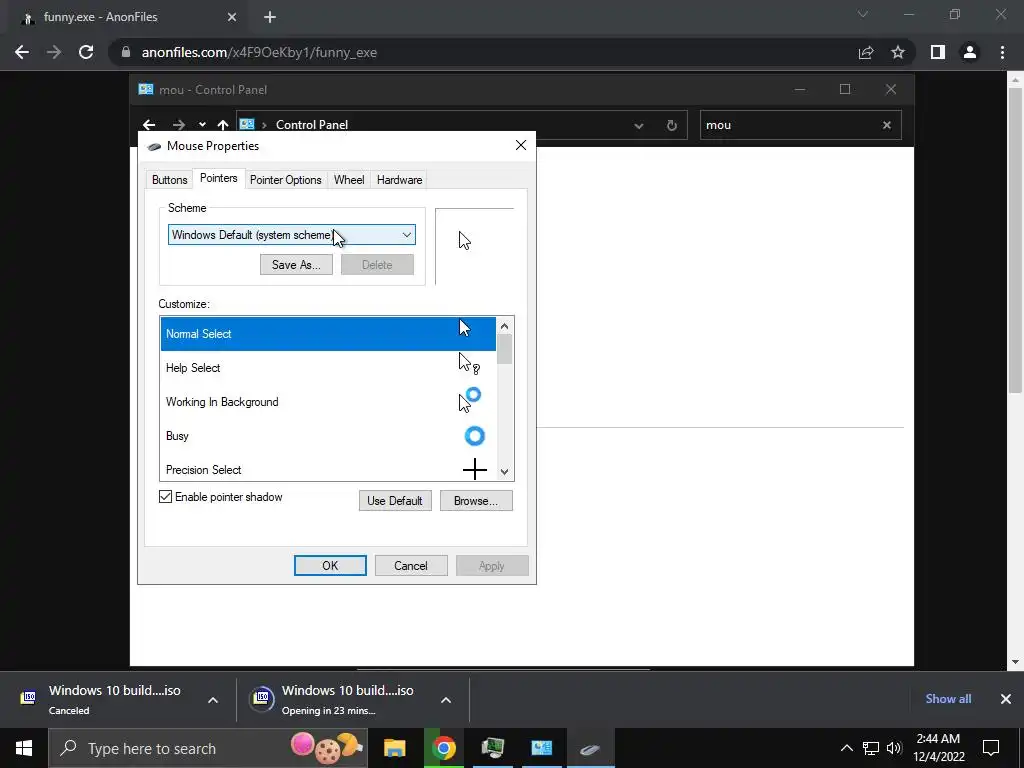Open File Explorer from the taskbar
1024x768 pixels.
pyautogui.click(x=394, y=748)
